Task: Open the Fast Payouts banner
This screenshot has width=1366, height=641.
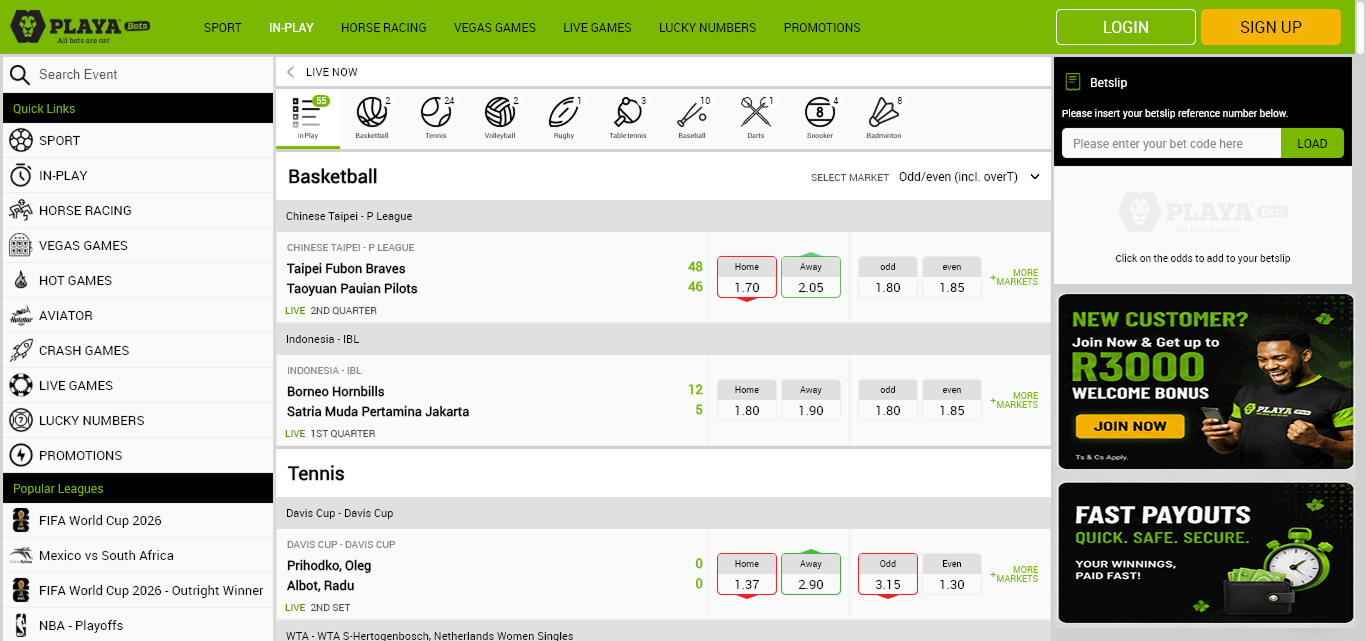Action: click(x=1205, y=553)
